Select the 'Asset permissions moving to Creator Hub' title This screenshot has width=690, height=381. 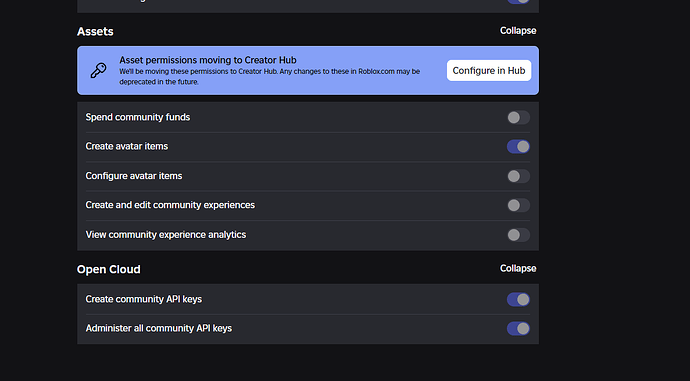click(x=208, y=60)
